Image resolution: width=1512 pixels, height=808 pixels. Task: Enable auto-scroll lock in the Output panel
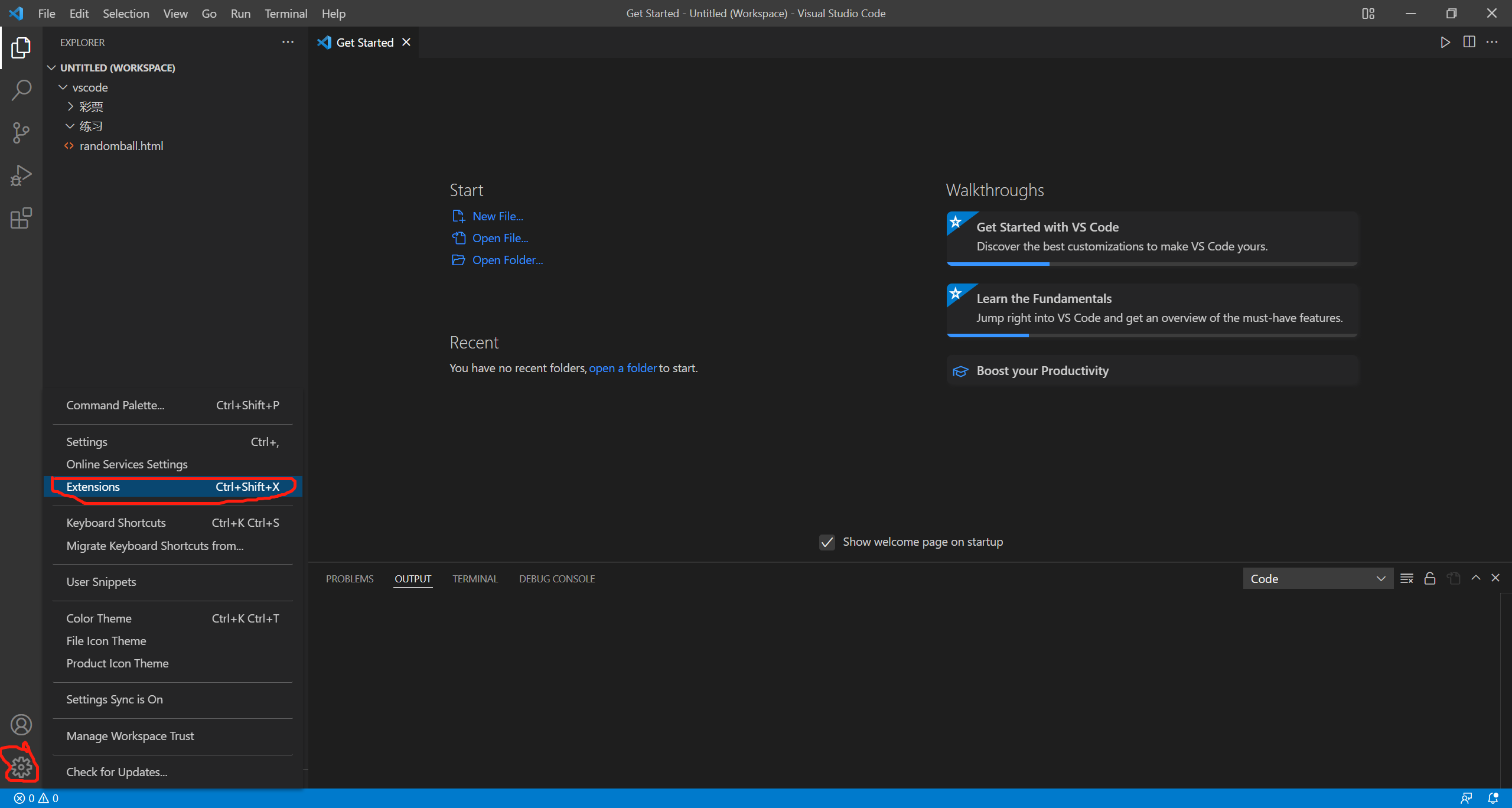coord(1430,578)
